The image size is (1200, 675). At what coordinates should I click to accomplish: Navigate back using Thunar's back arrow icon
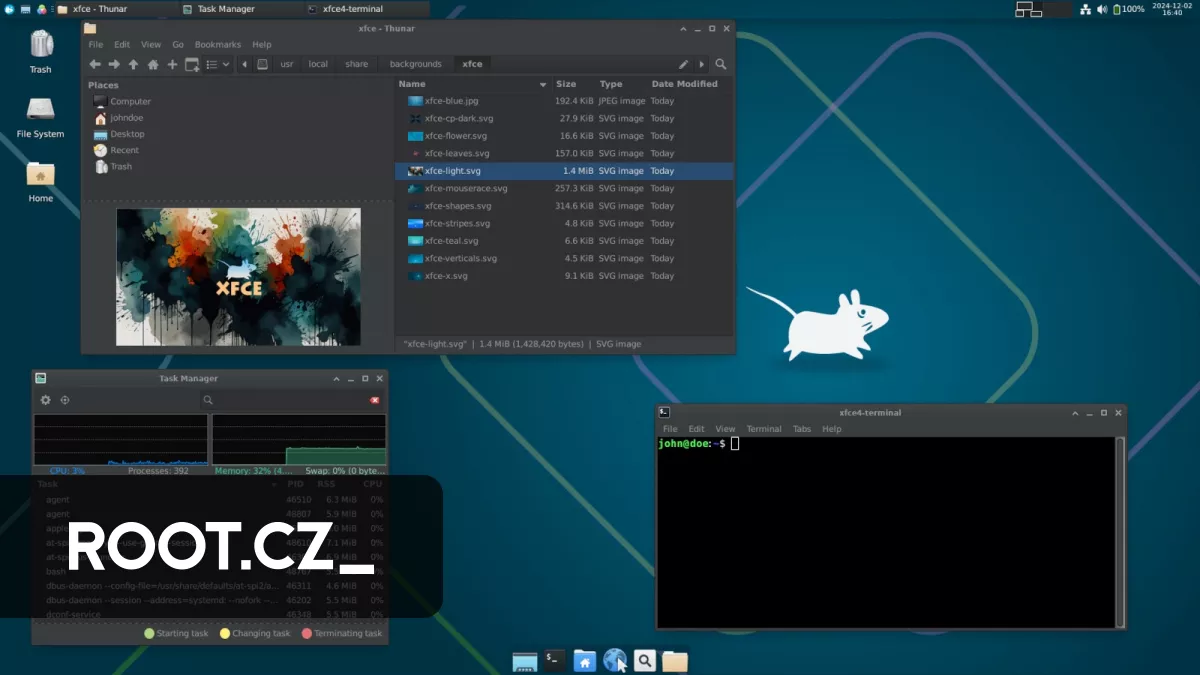tap(95, 64)
